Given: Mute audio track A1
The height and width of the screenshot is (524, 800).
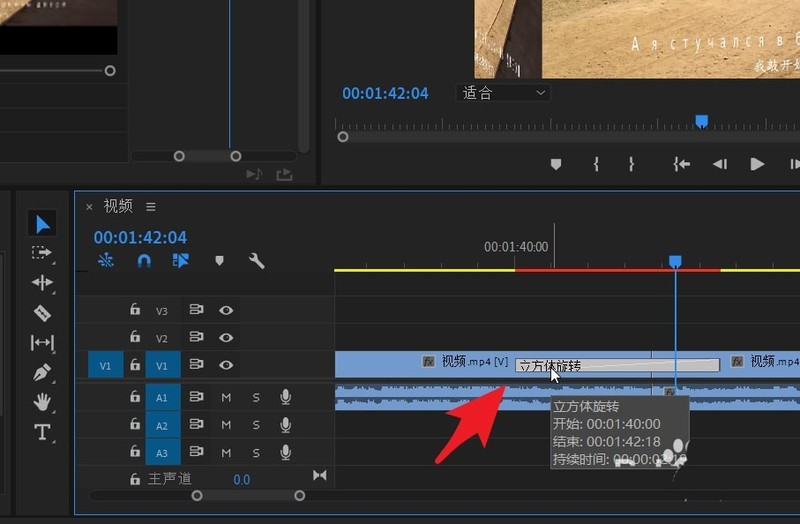Looking at the screenshot, I should click(226, 397).
